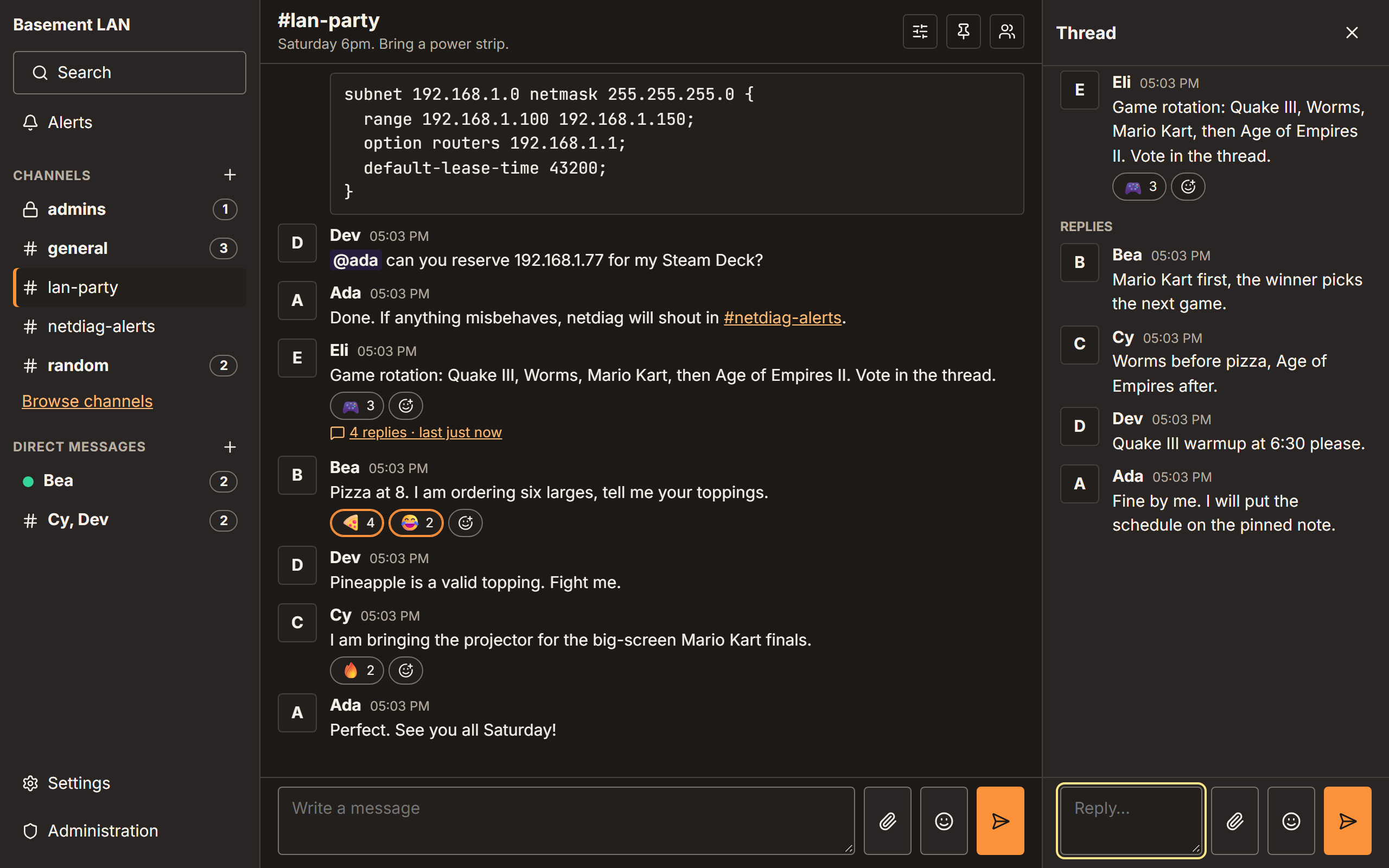This screenshot has width=1389, height=868.
Task: Switch to the general channel
Action: tap(130, 248)
